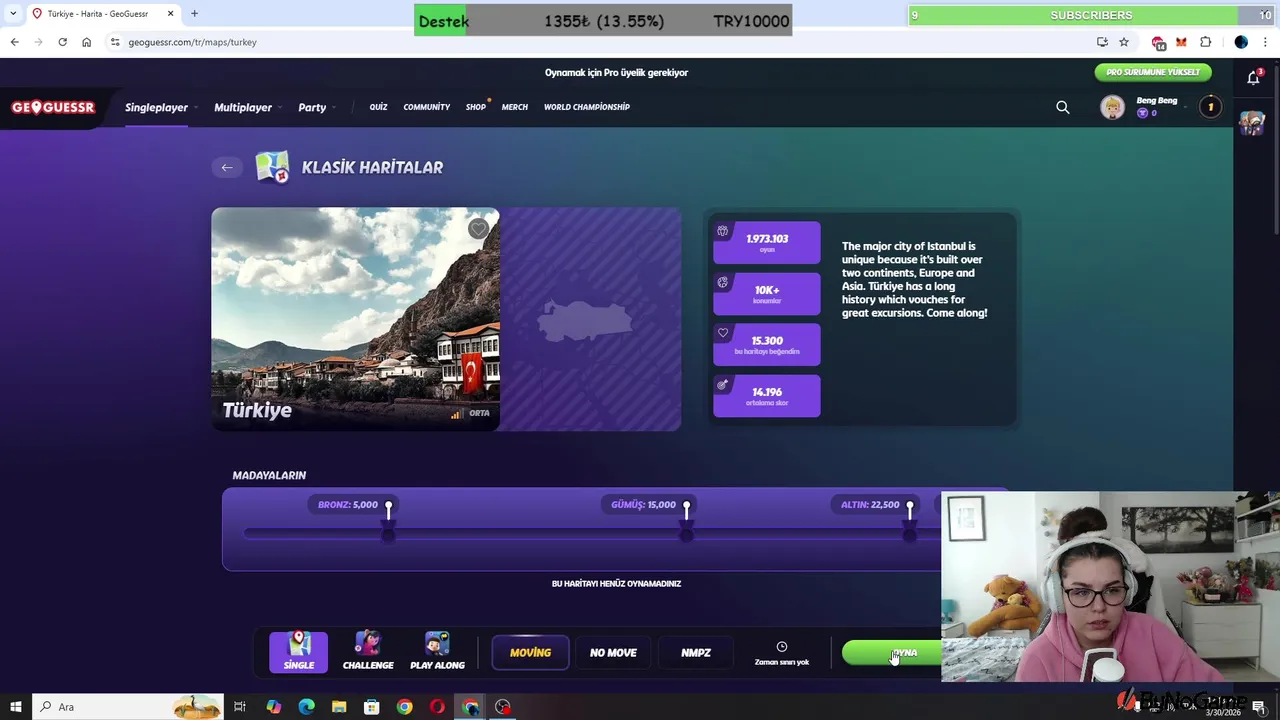The image size is (1280, 720).
Task: Click Pro Sürümüne Yükselt button
Action: [x=1153, y=72]
